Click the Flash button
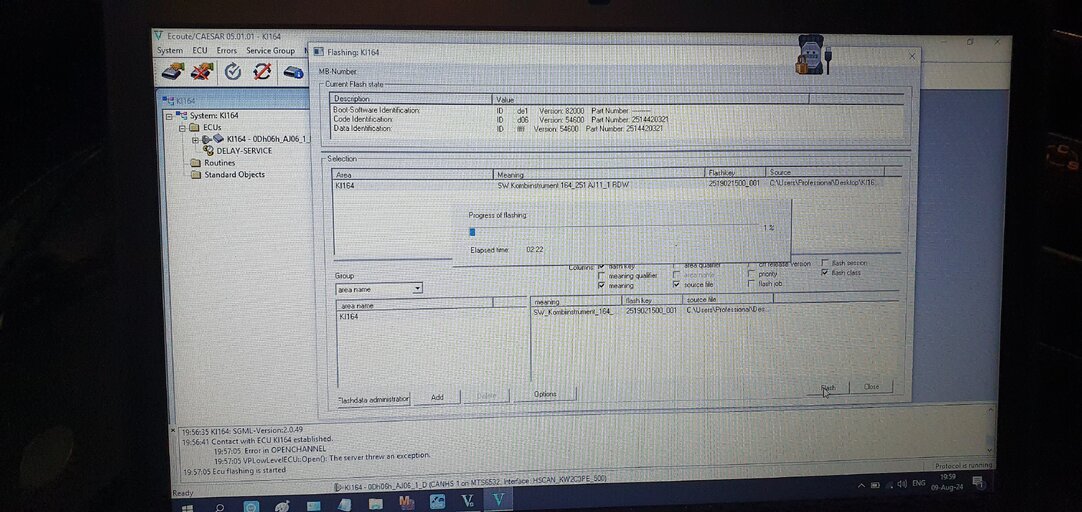 (x=828, y=388)
